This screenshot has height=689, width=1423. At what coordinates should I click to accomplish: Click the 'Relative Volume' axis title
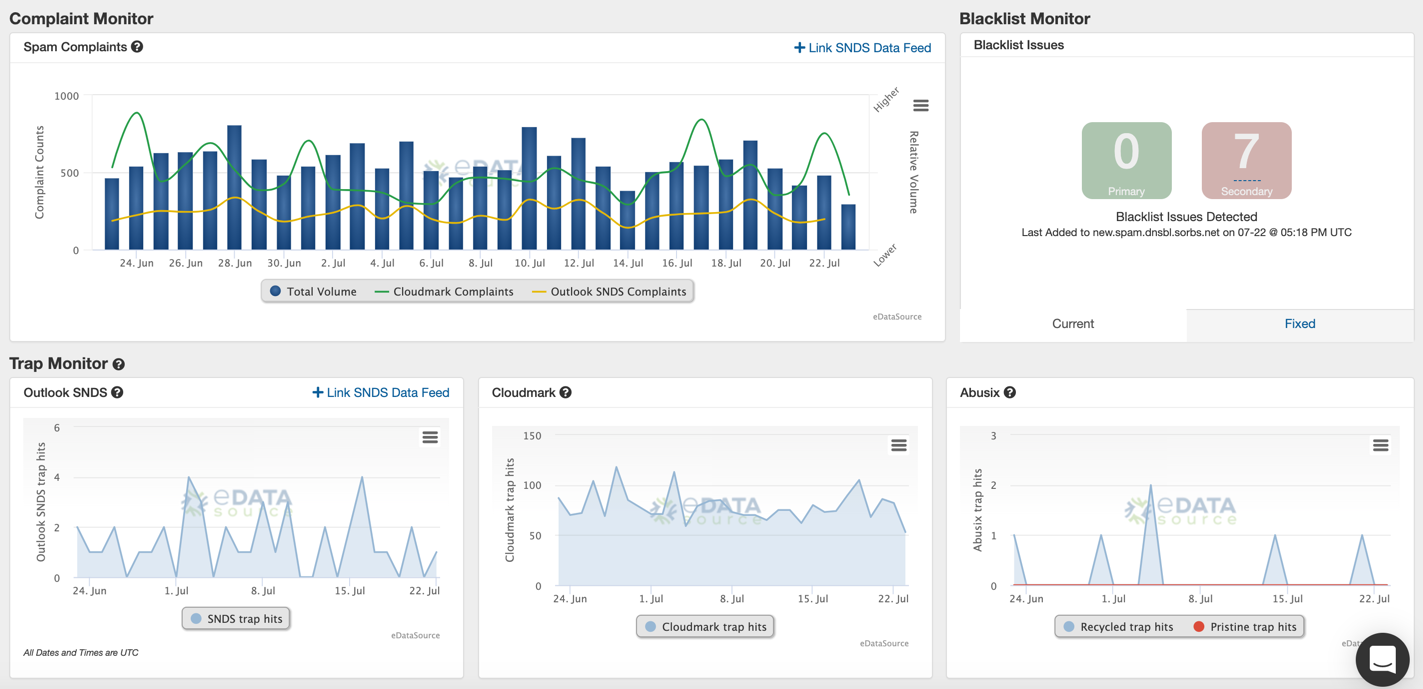[x=914, y=172]
